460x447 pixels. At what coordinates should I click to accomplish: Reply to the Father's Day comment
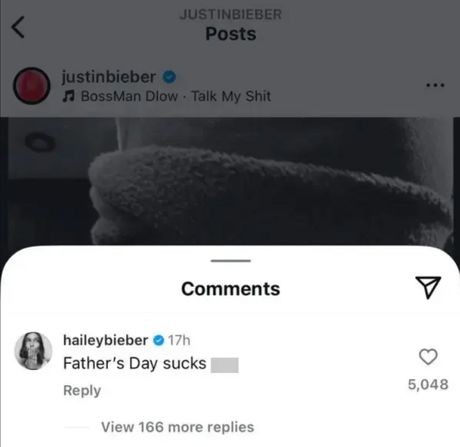click(82, 391)
